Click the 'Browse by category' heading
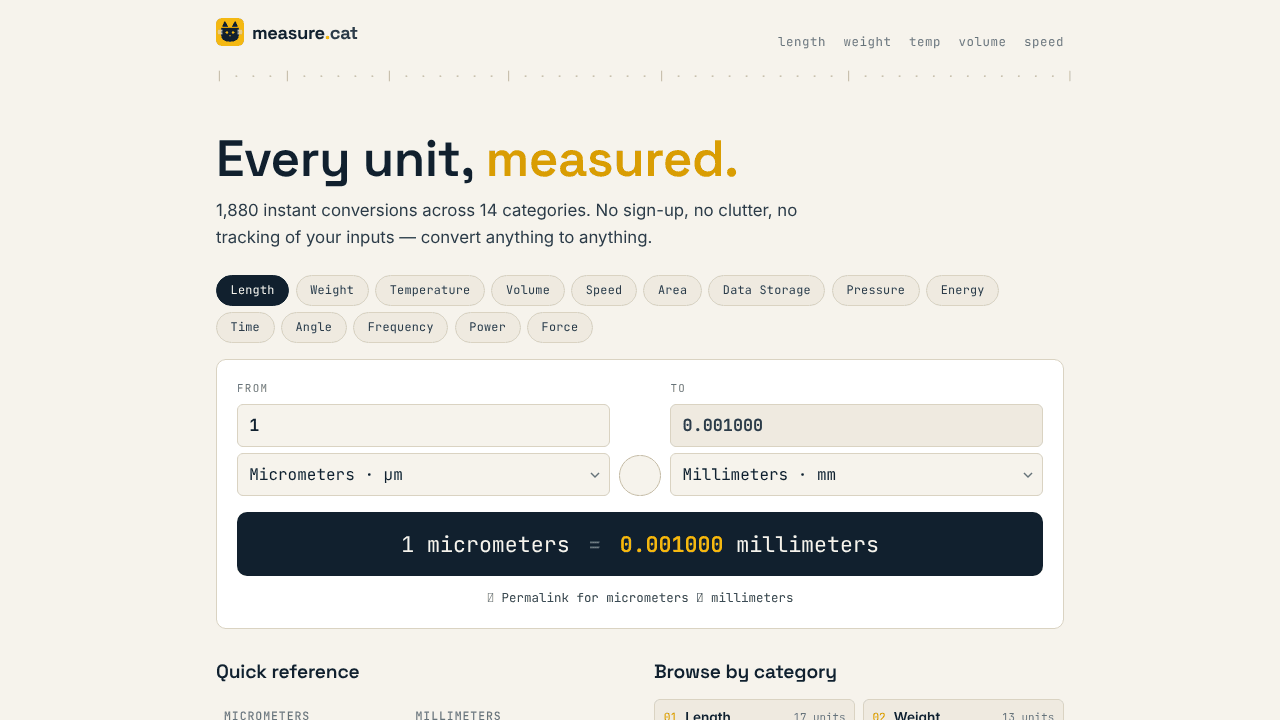Viewport: 1280px width, 720px height. 745,672
